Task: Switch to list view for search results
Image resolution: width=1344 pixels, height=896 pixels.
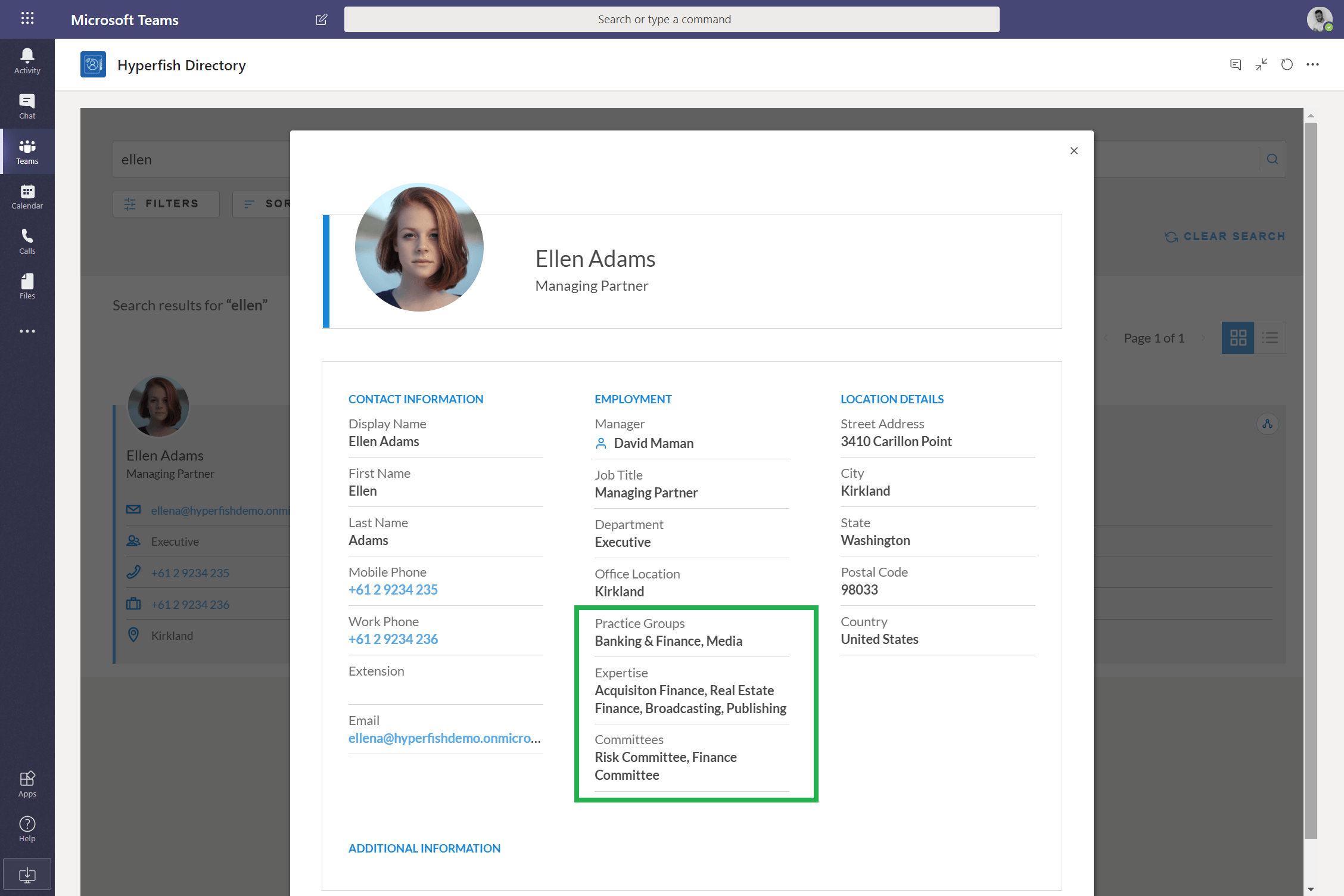Action: pos(1270,338)
